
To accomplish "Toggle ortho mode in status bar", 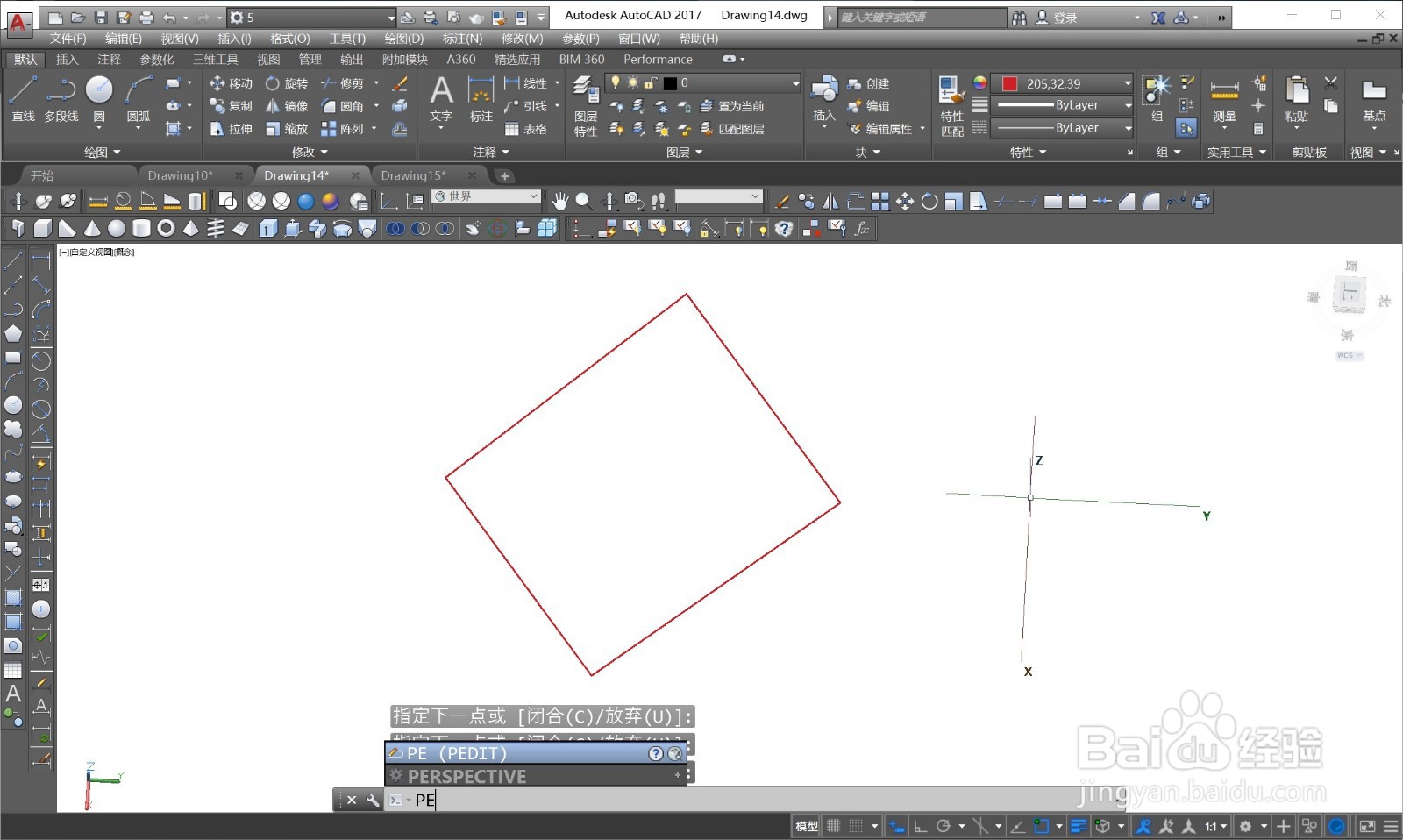I will pyautogui.click(x=920, y=826).
